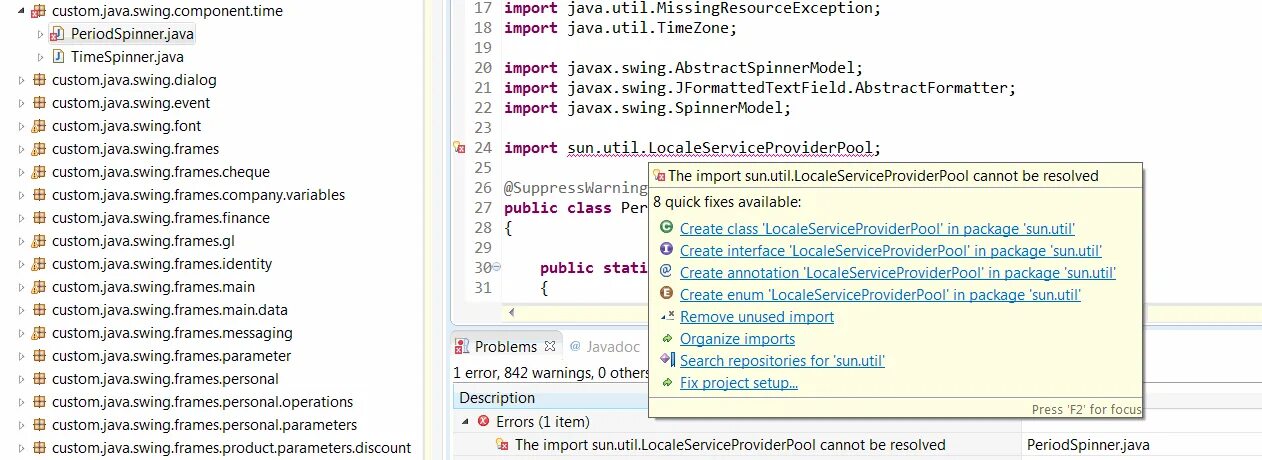Select custom.java.swing.frames.main.data package
This screenshot has width=1262, height=460.
point(170,310)
